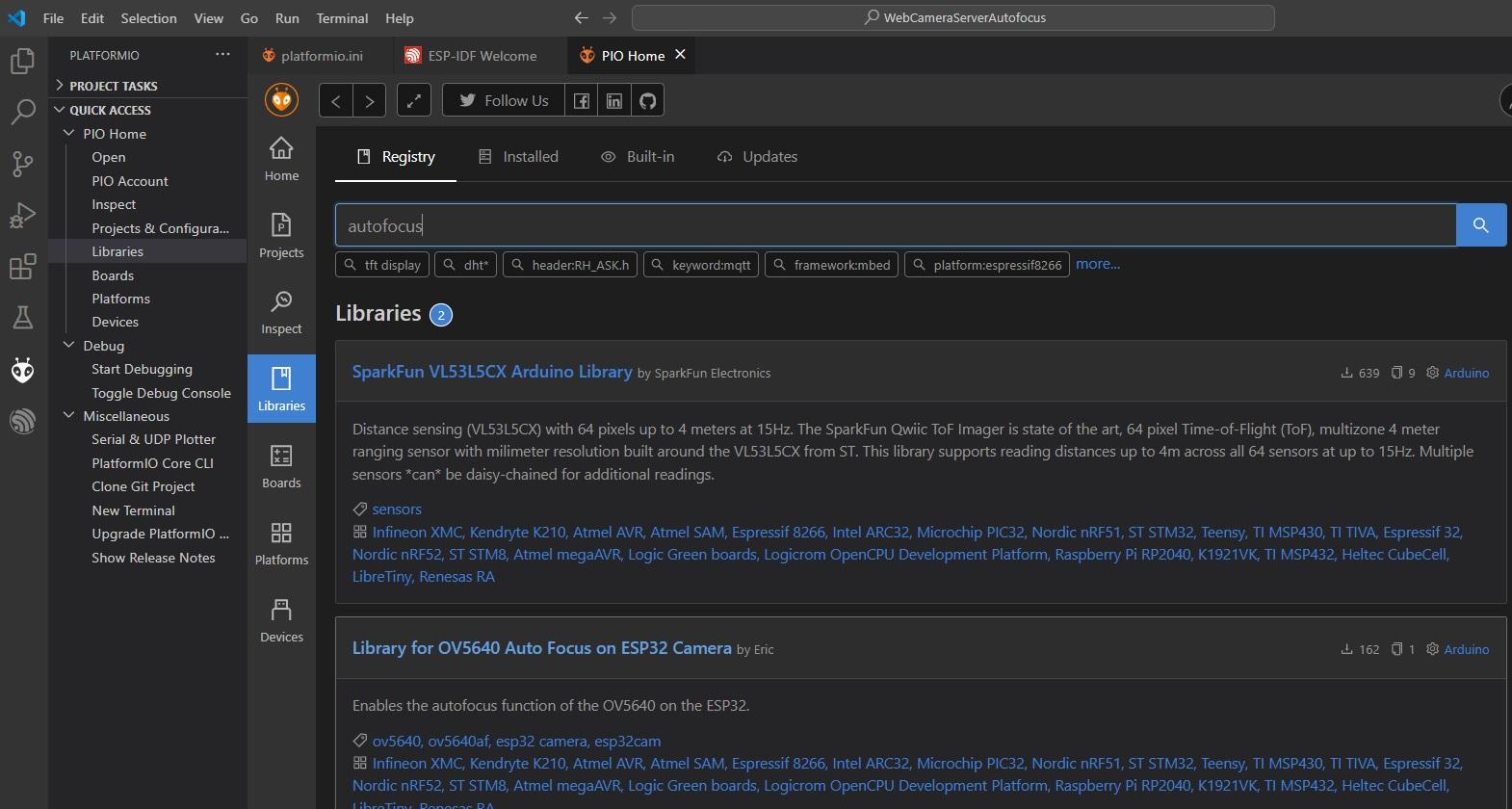Click the 'sensors' tag link

(397, 509)
